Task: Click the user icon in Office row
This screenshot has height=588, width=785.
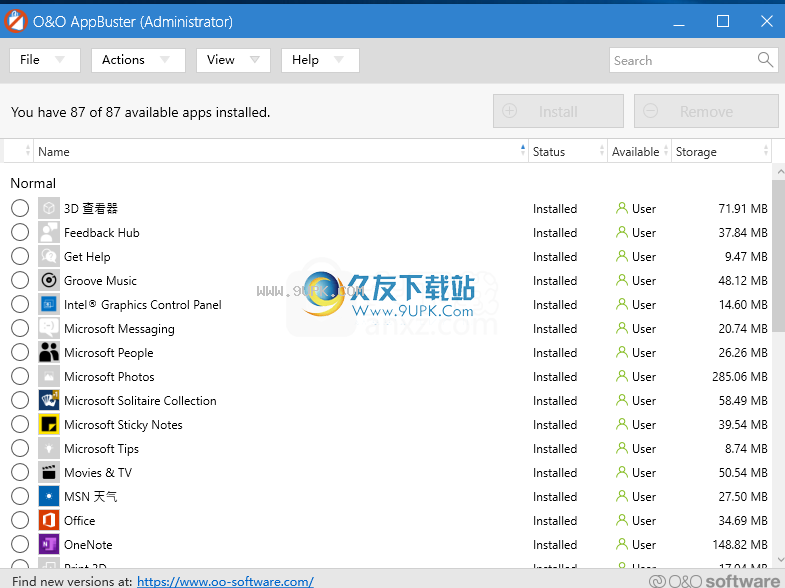Action: [x=622, y=520]
